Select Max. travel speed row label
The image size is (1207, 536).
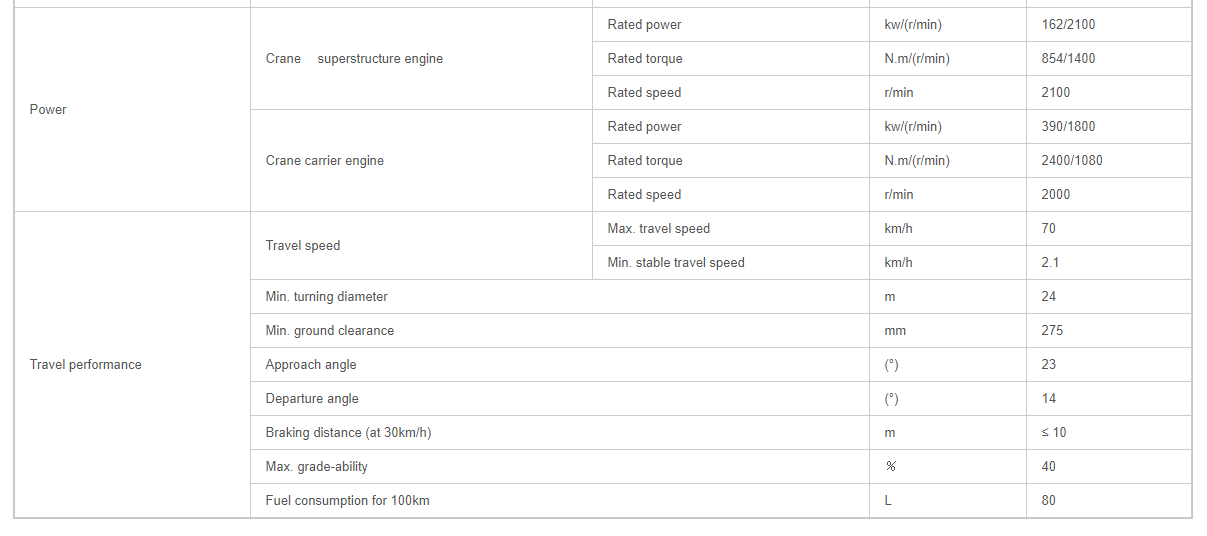click(x=659, y=229)
